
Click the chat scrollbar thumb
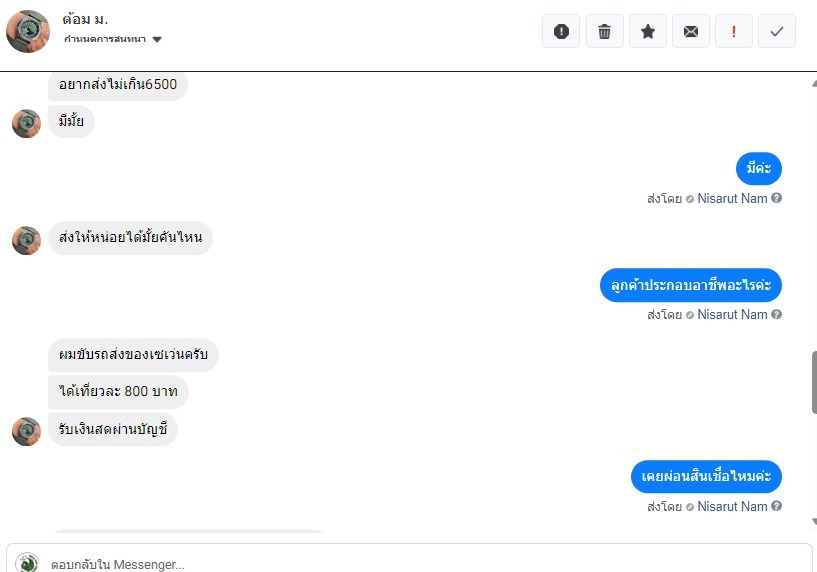click(814, 382)
